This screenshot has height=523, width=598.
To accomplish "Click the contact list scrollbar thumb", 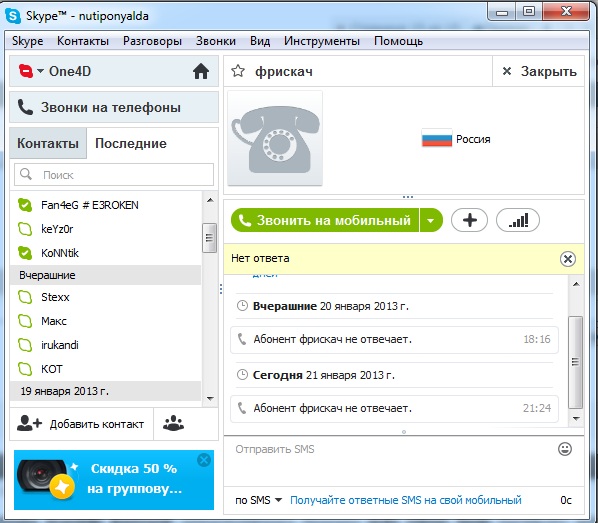I will click(x=209, y=238).
